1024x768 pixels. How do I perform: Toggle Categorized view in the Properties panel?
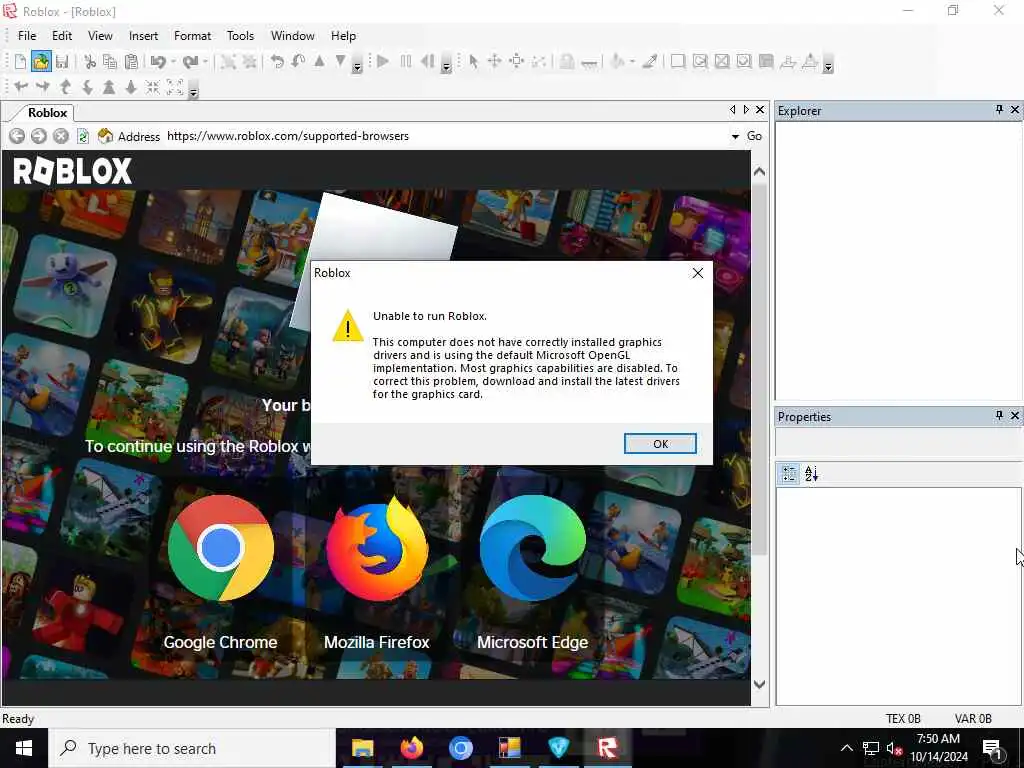(x=789, y=473)
